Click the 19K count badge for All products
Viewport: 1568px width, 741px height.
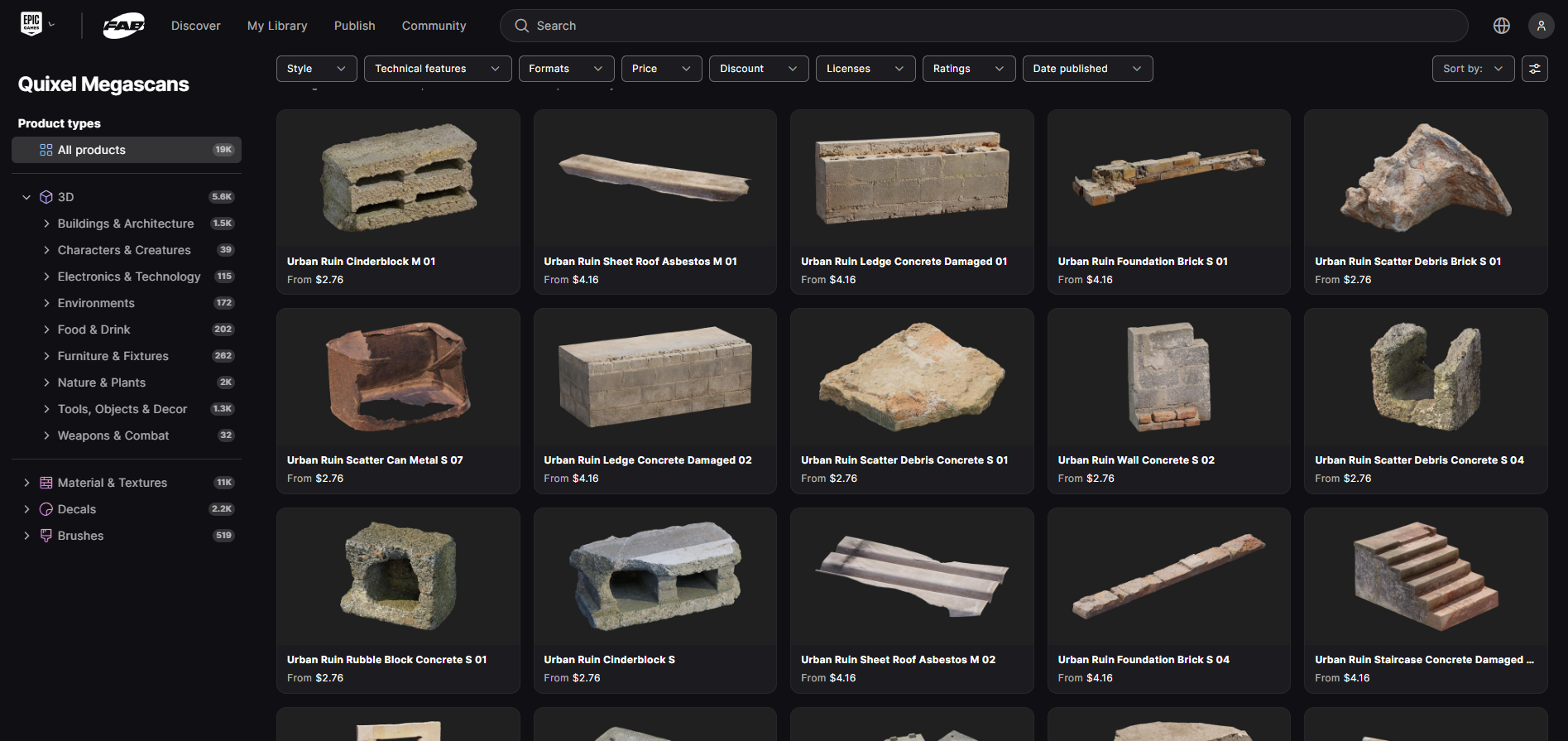[x=223, y=150]
